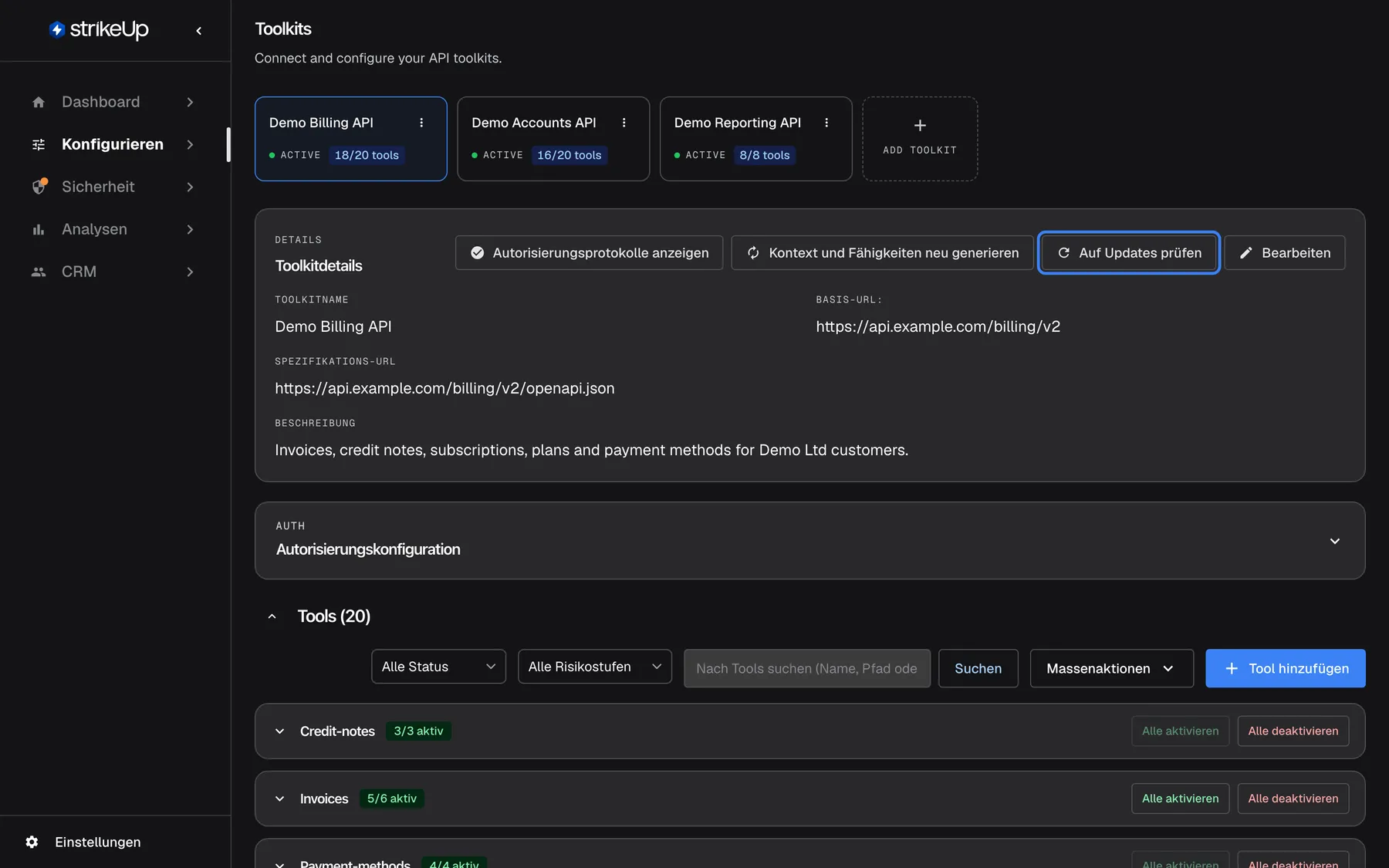Click the openapi.json specification URL
The height and width of the screenshot is (868, 1389).
444,388
